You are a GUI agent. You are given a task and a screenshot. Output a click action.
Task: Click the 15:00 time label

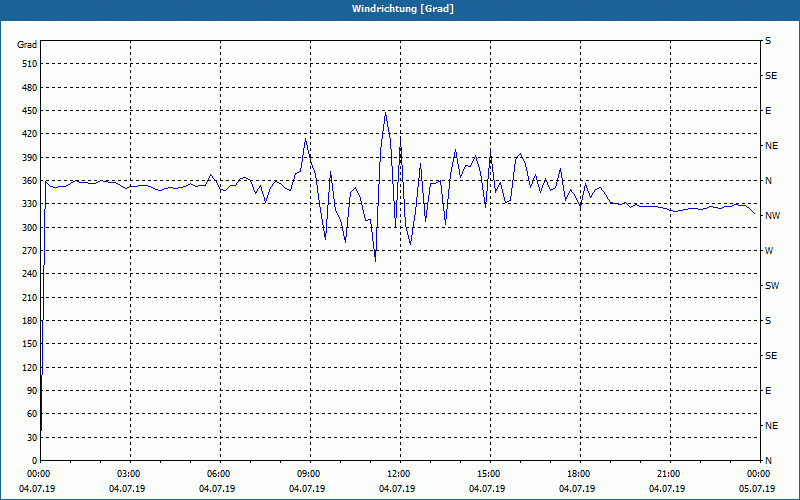(x=487, y=474)
